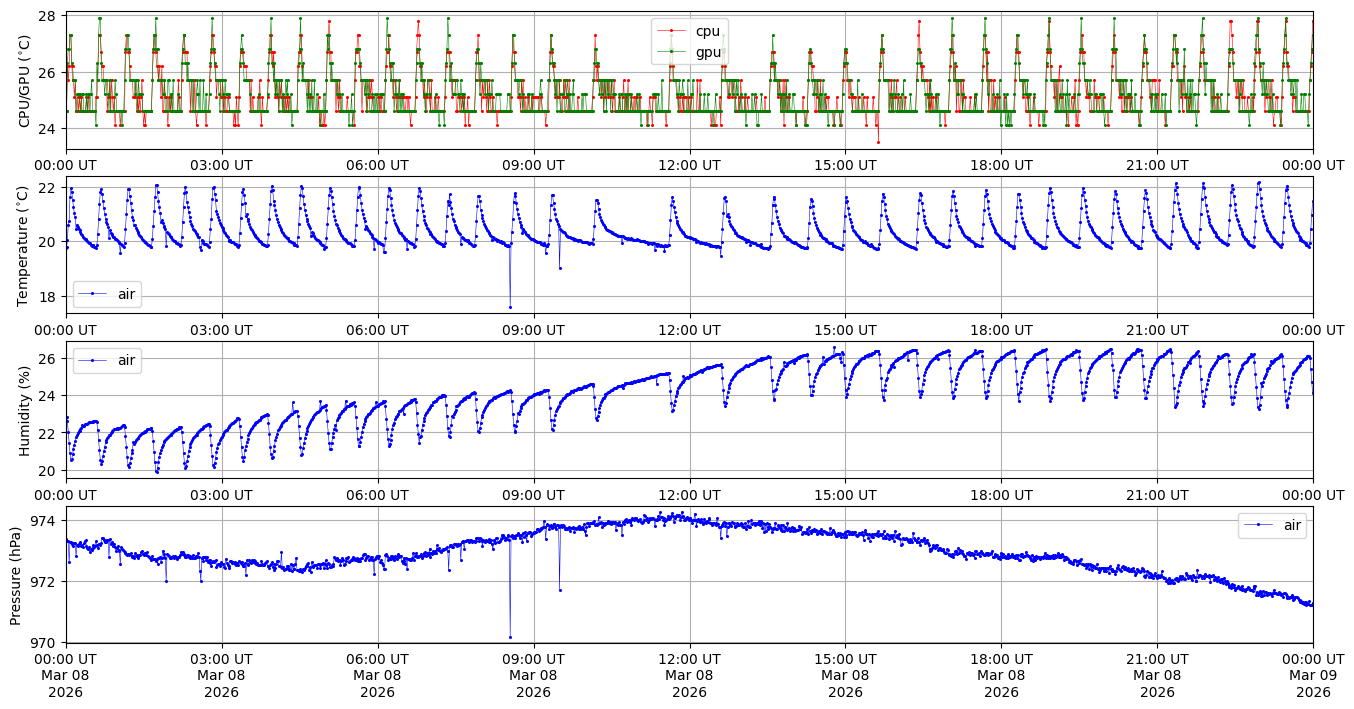The width and height of the screenshot is (1354, 709).
Task: Click the pressure outlier point just below 972 hPa after 09:00
Action: tap(560, 590)
